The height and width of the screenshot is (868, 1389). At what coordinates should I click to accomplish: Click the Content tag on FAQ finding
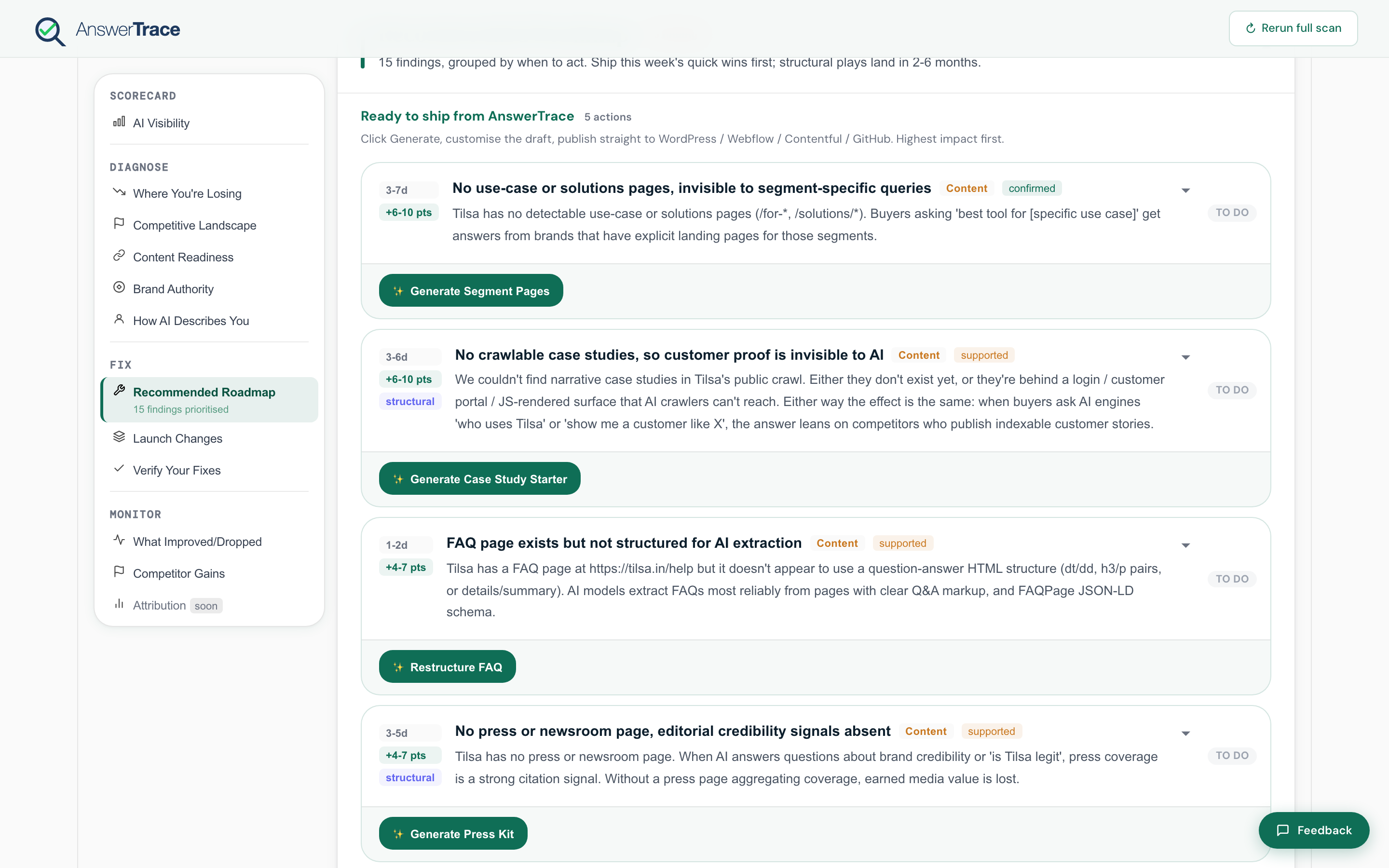(837, 543)
